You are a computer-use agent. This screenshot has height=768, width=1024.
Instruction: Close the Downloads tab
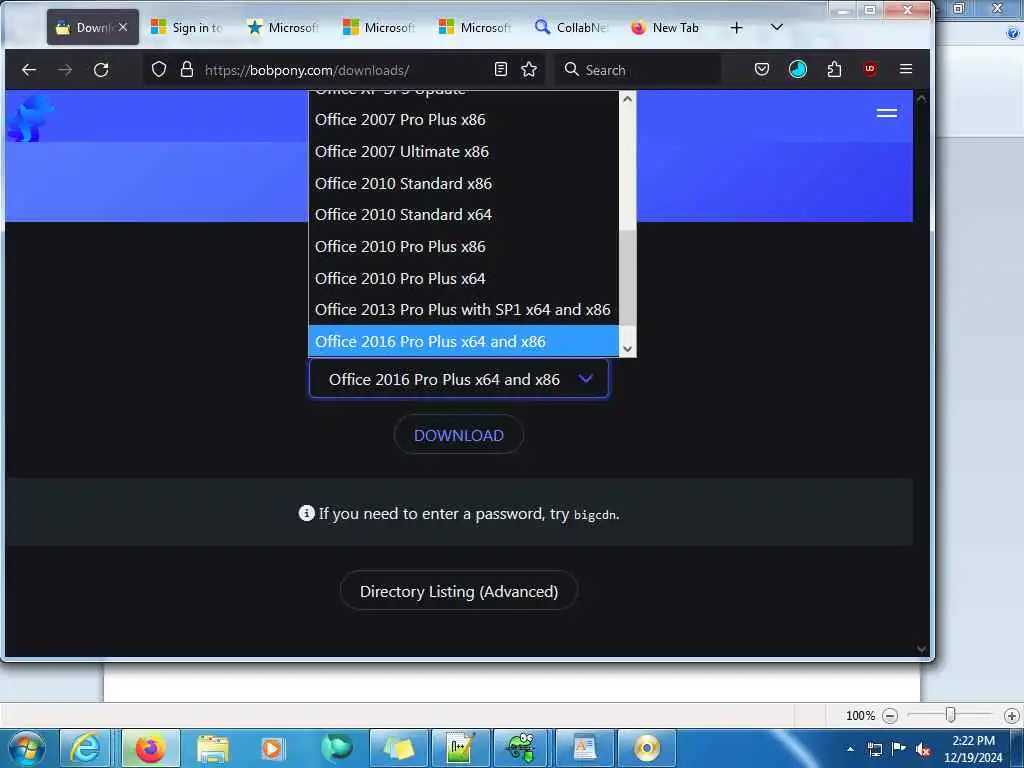[x=123, y=27]
